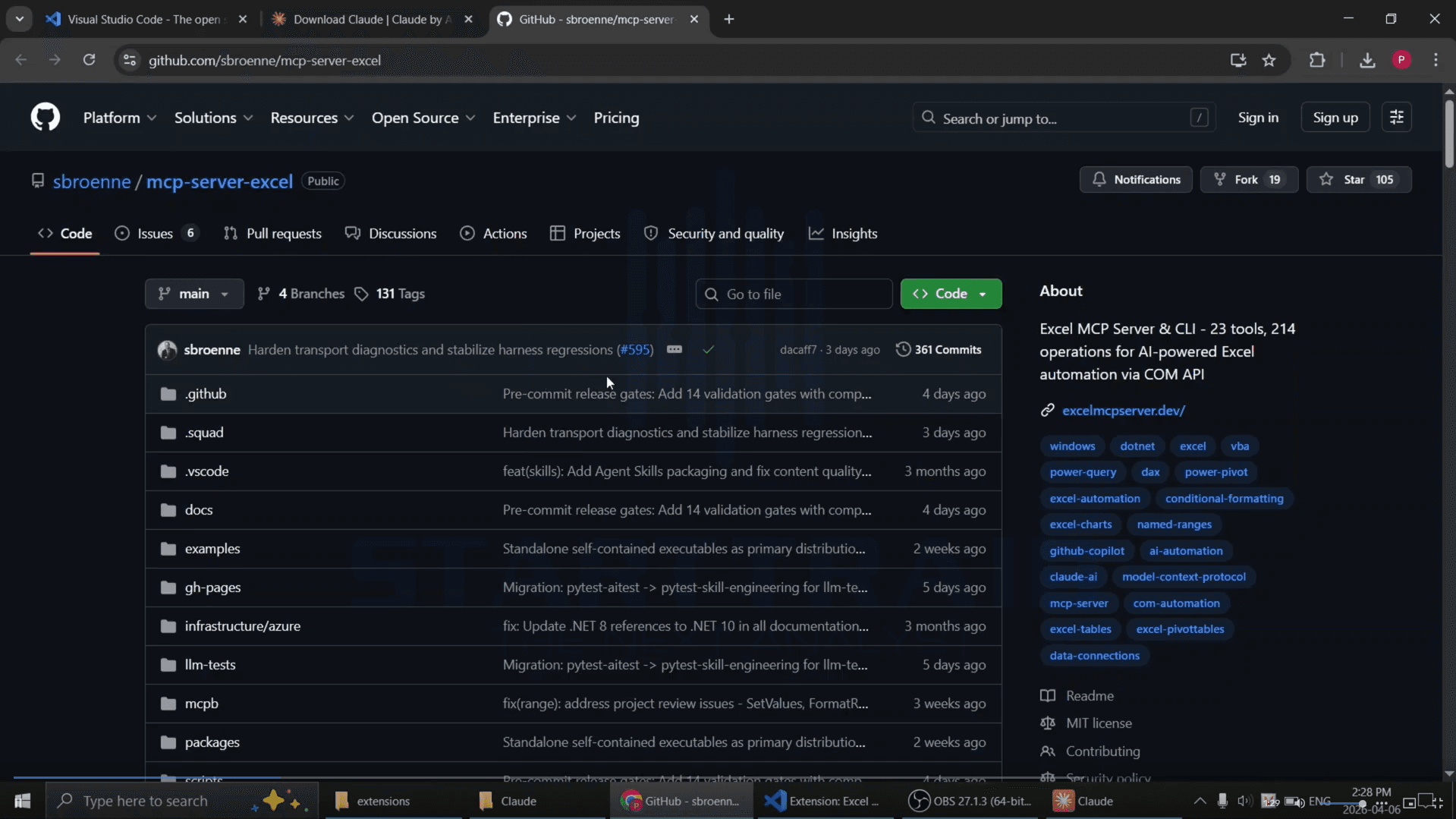Open the excelmcpserver.dev link
The image size is (1456, 819).
pyautogui.click(x=1124, y=411)
